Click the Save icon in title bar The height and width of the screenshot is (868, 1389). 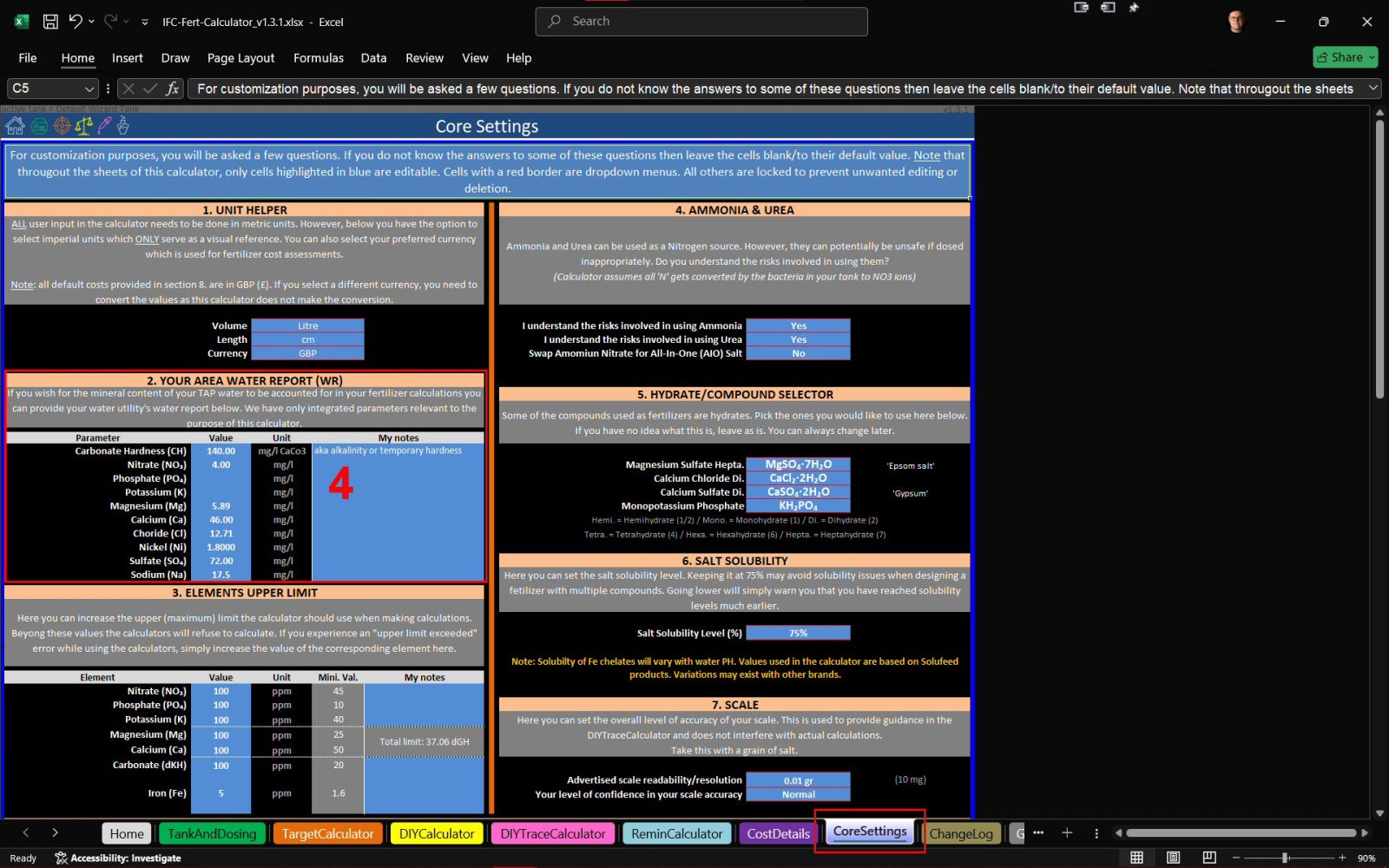50,22
